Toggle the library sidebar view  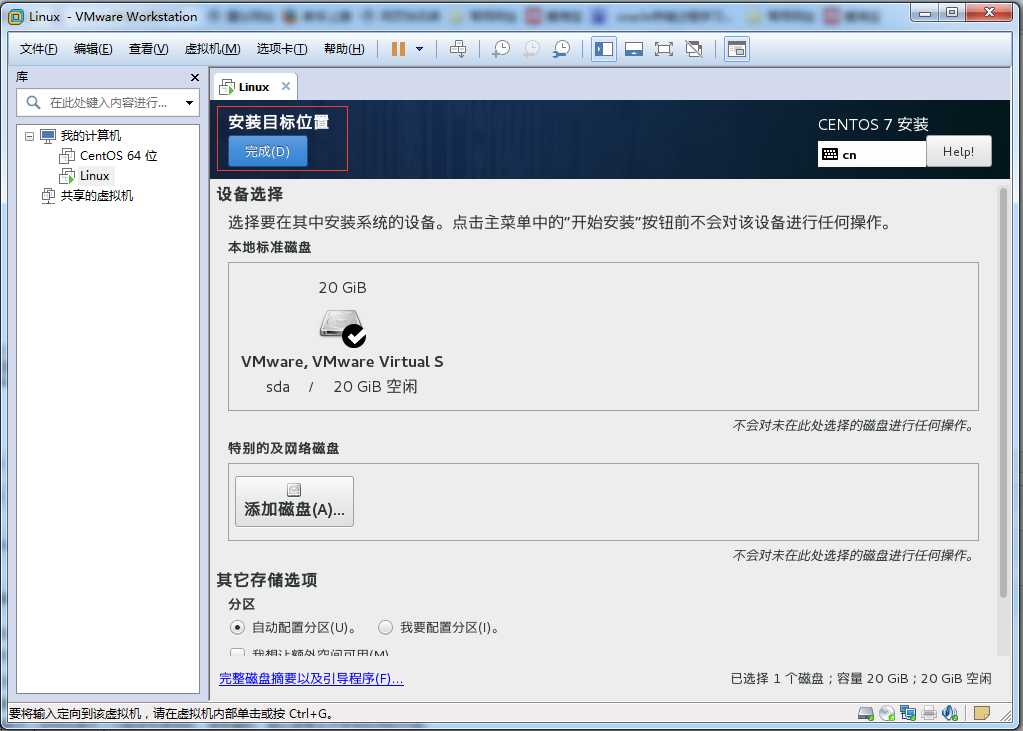(604, 49)
